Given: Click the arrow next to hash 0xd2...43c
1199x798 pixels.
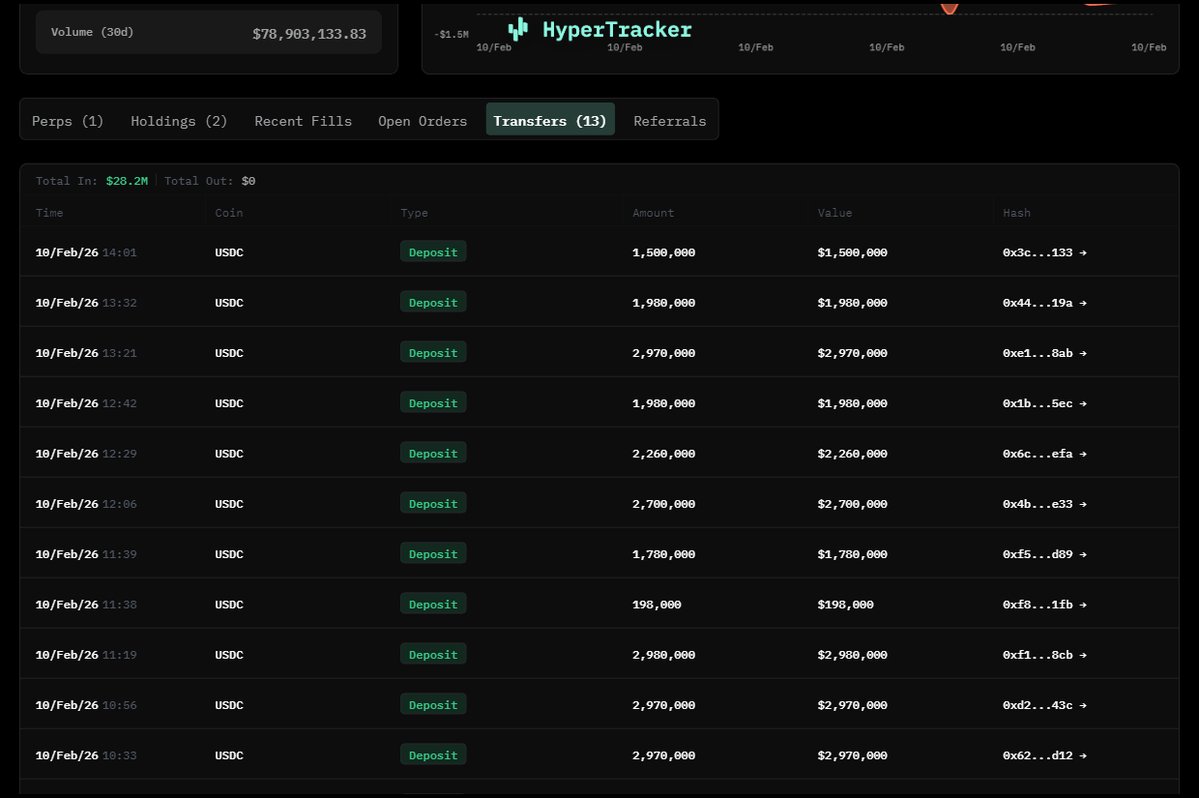Looking at the screenshot, I should 1083,705.
